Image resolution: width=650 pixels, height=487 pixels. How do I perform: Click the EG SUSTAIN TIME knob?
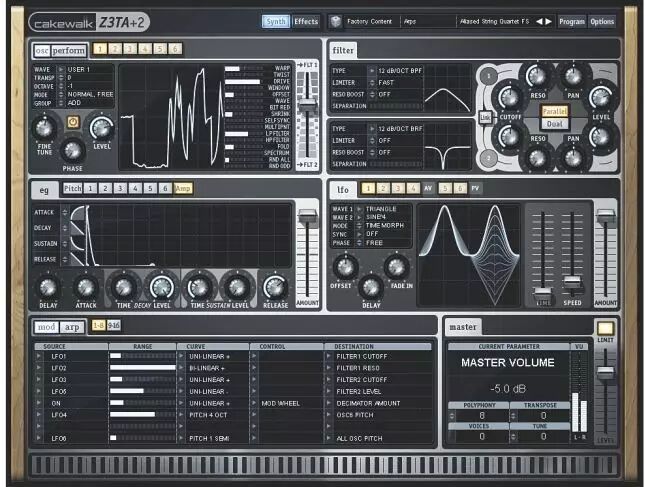tap(199, 288)
